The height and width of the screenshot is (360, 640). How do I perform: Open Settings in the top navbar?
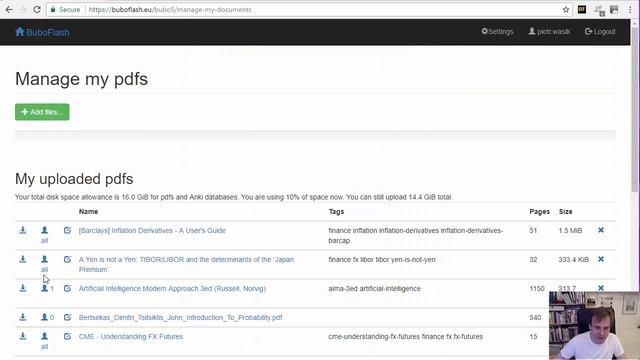(x=497, y=31)
